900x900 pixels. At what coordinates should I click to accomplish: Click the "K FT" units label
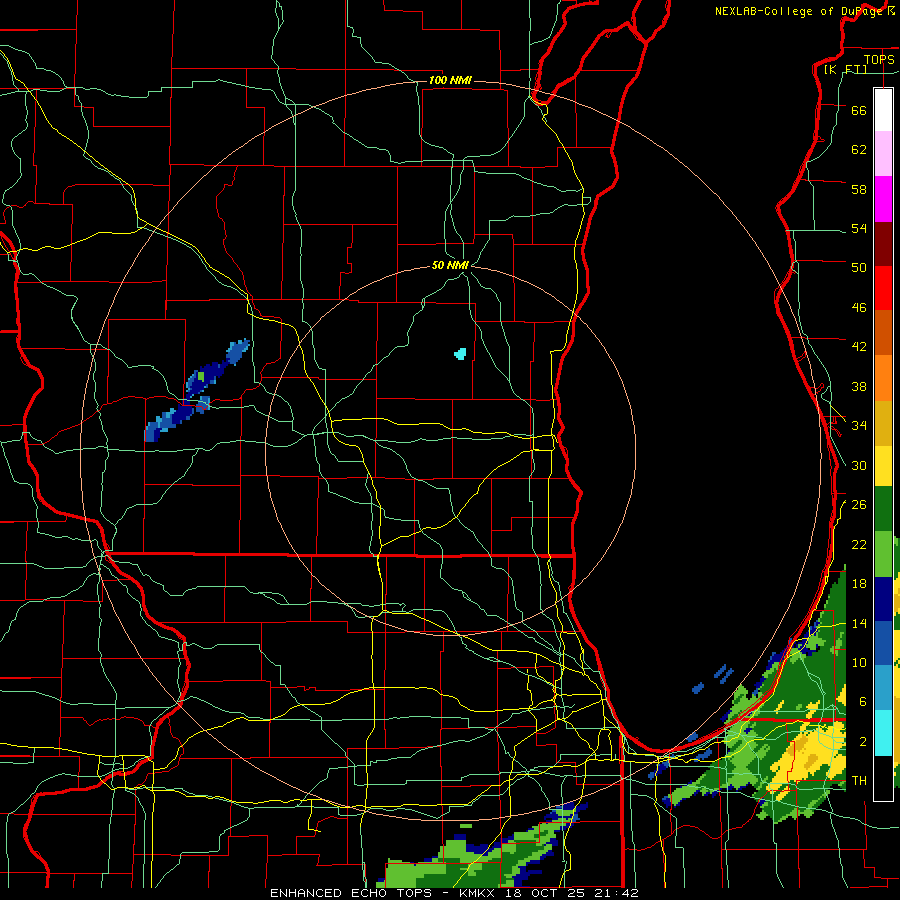click(845, 70)
